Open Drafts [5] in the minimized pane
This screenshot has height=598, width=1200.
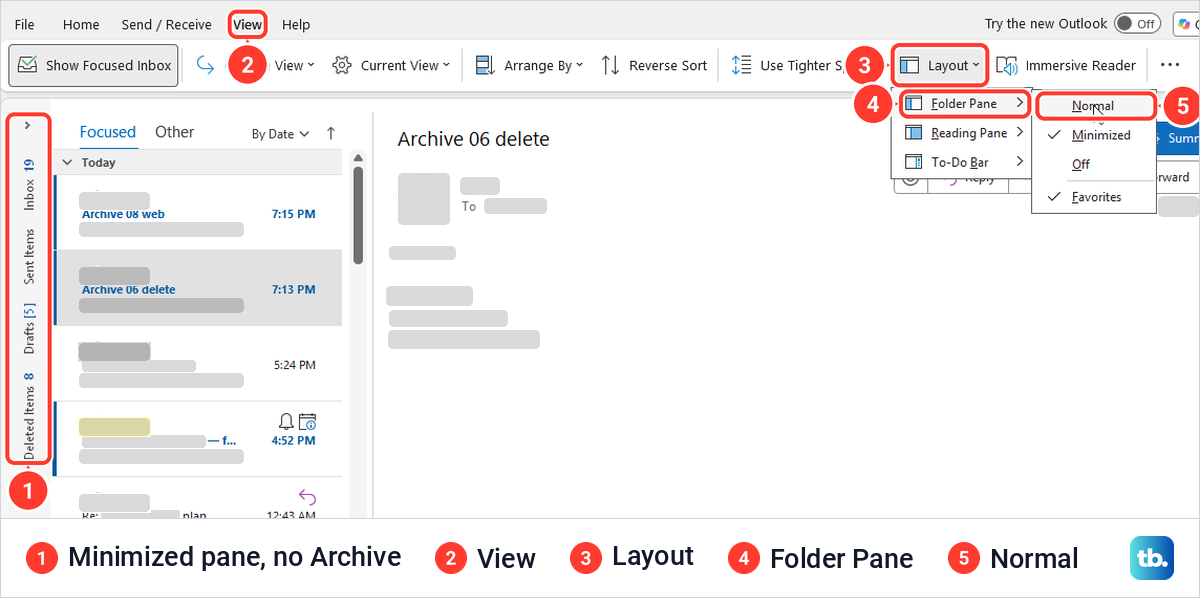click(x=29, y=328)
